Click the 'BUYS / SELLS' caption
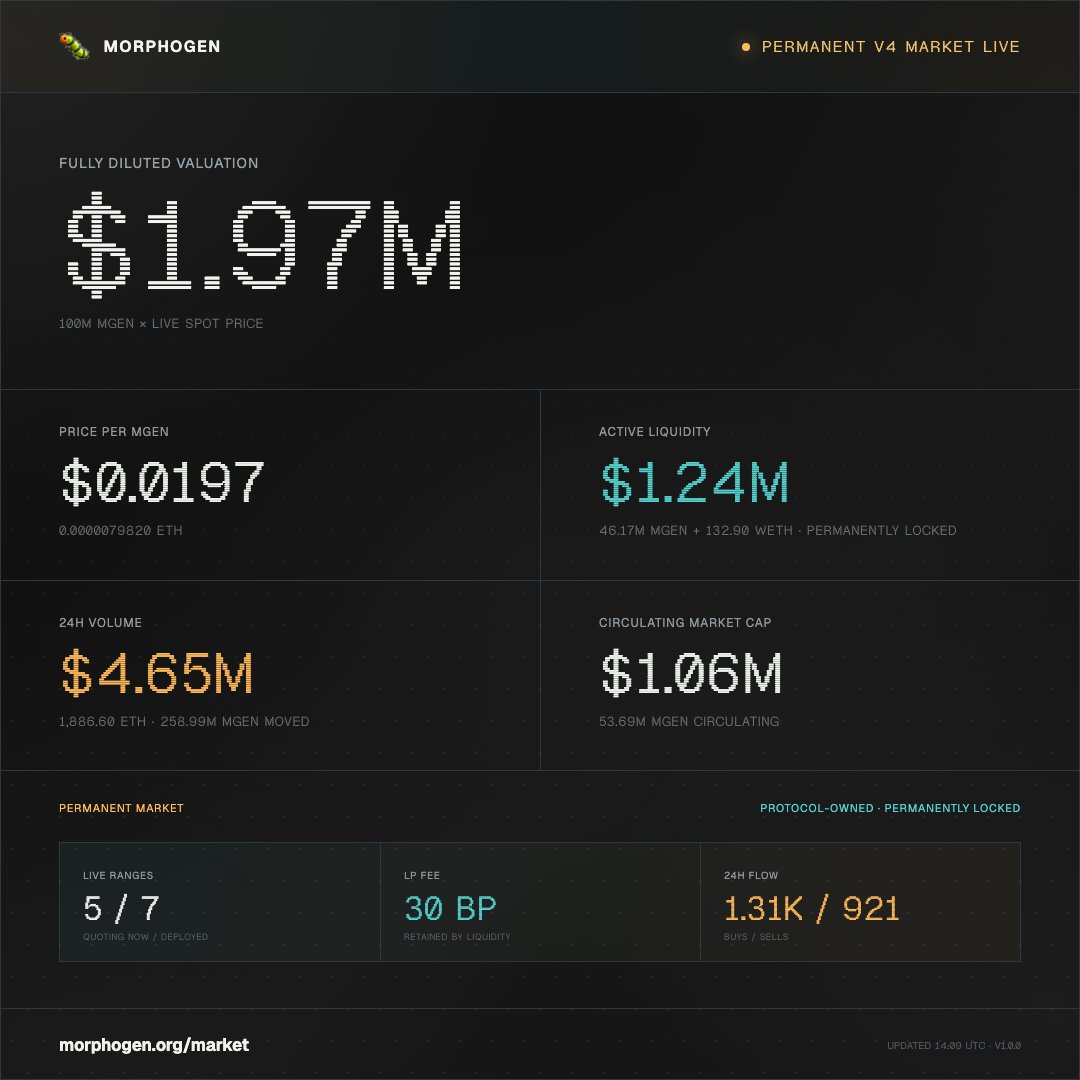1080x1080 pixels. coord(756,937)
